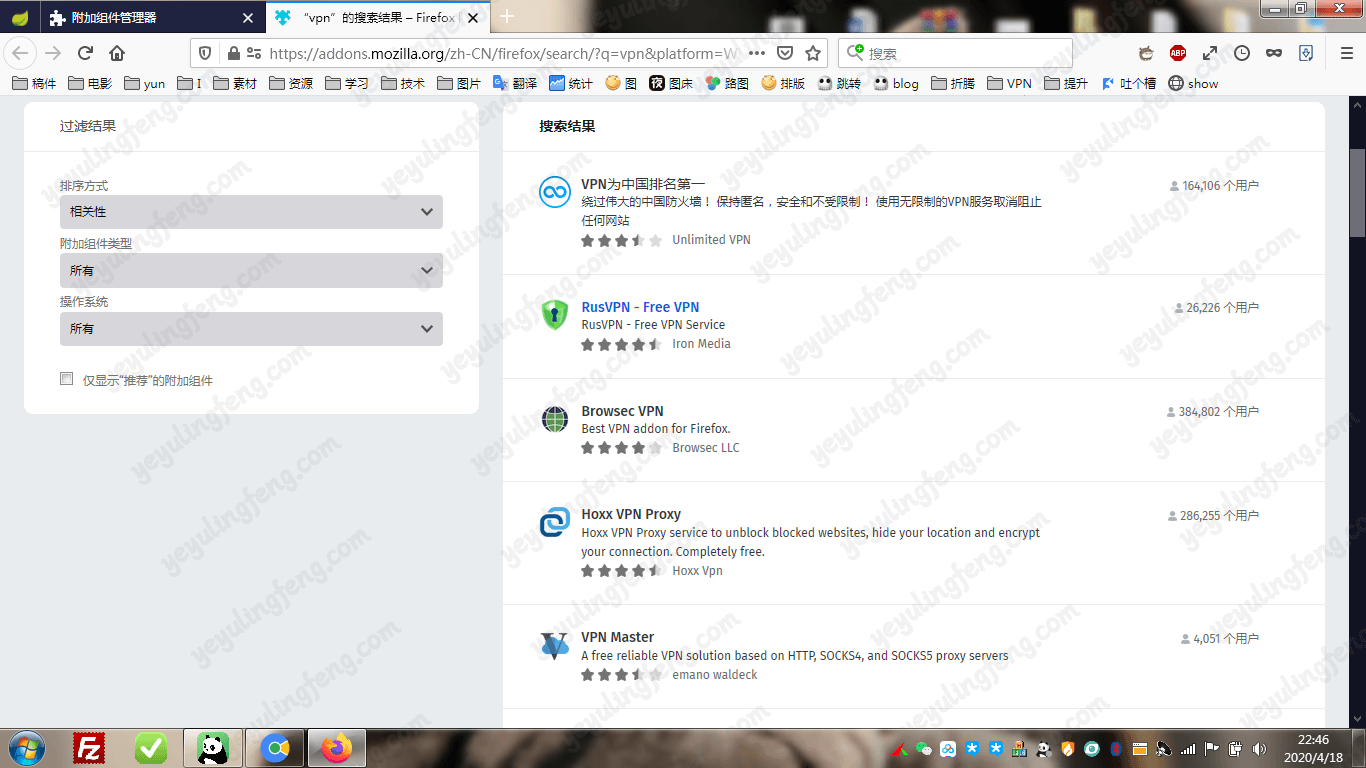1366x768 pixels.
Task: Open the 翻译 bookmark
Action: [x=515, y=83]
